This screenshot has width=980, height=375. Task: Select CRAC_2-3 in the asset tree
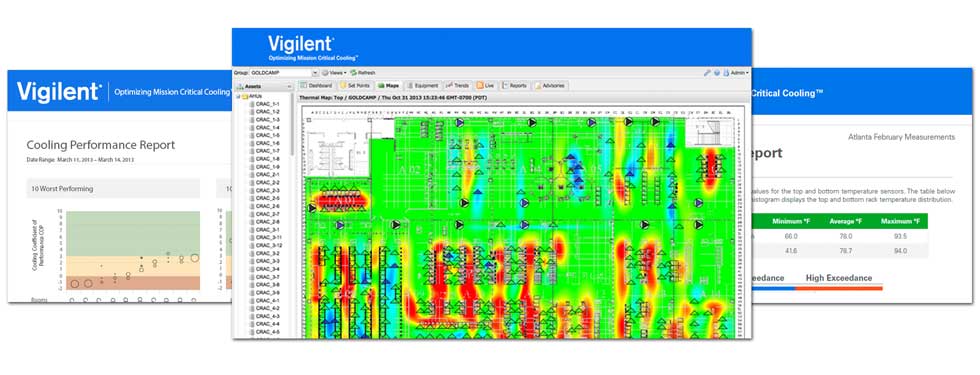[x=268, y=190]
